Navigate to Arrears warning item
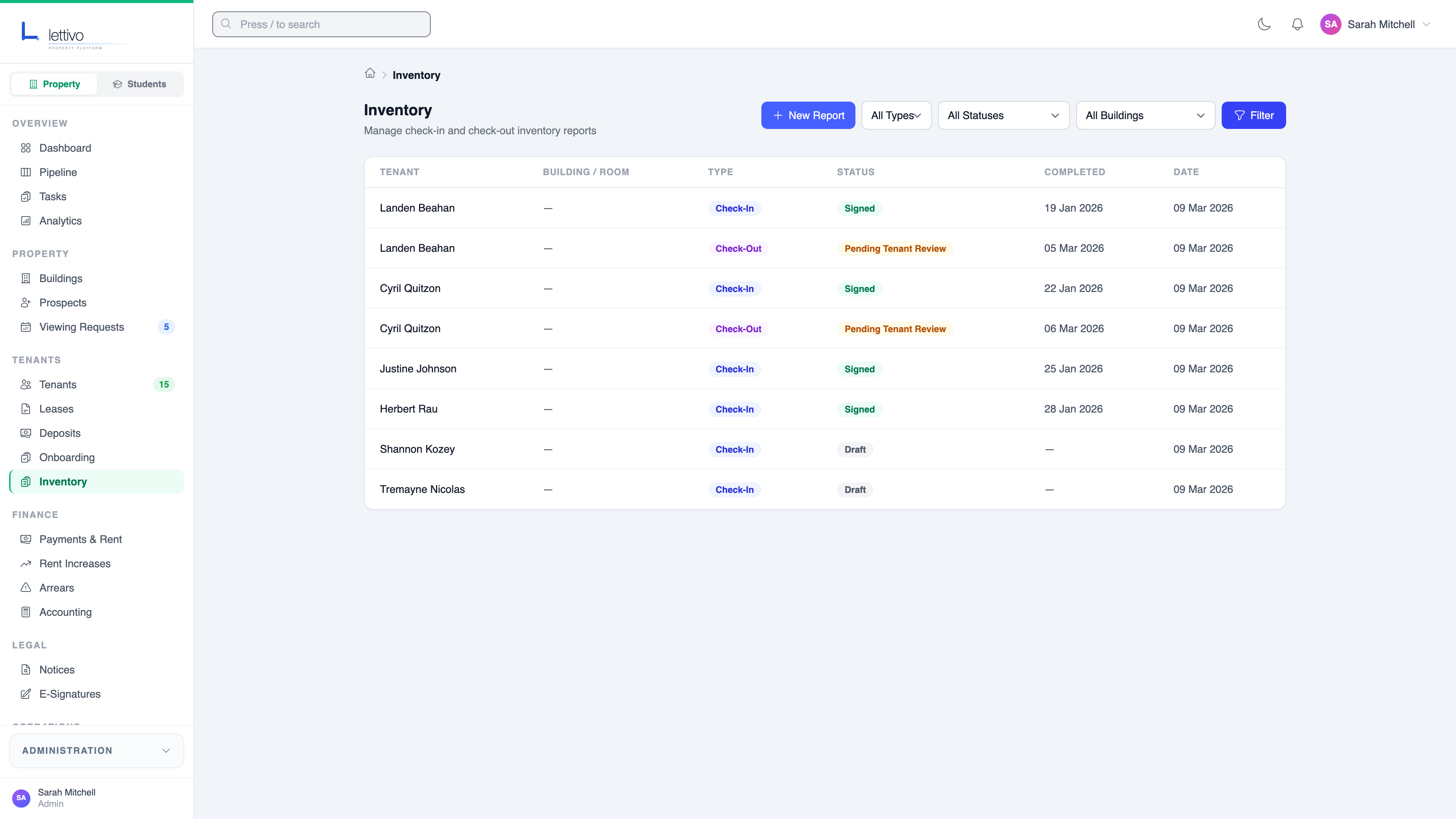 coord(56,588)
